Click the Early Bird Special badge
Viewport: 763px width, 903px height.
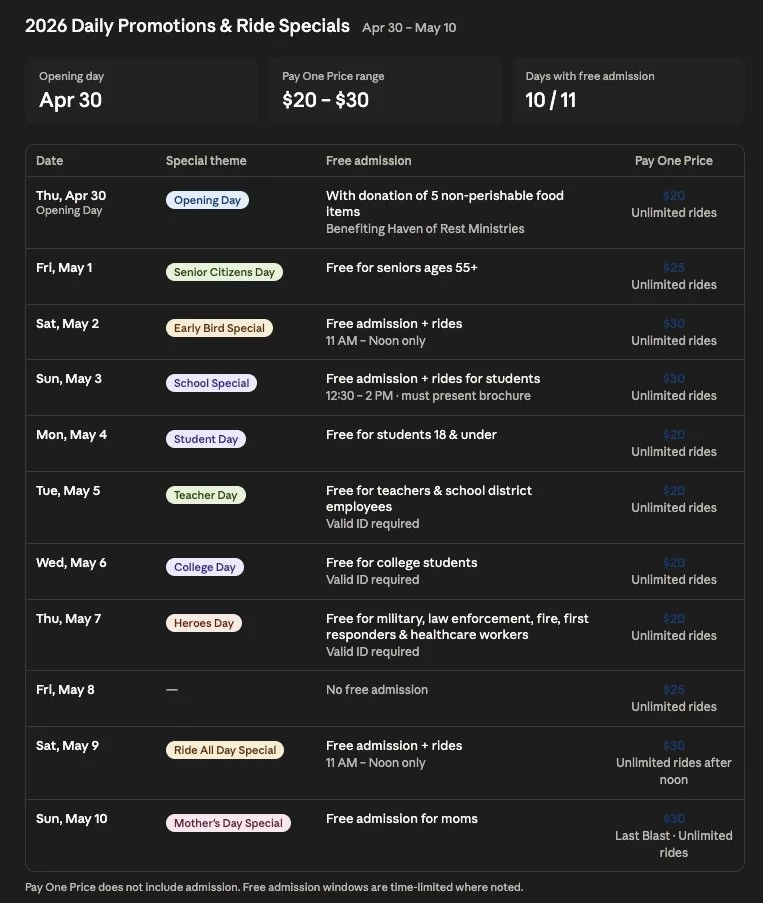[219, 328]
